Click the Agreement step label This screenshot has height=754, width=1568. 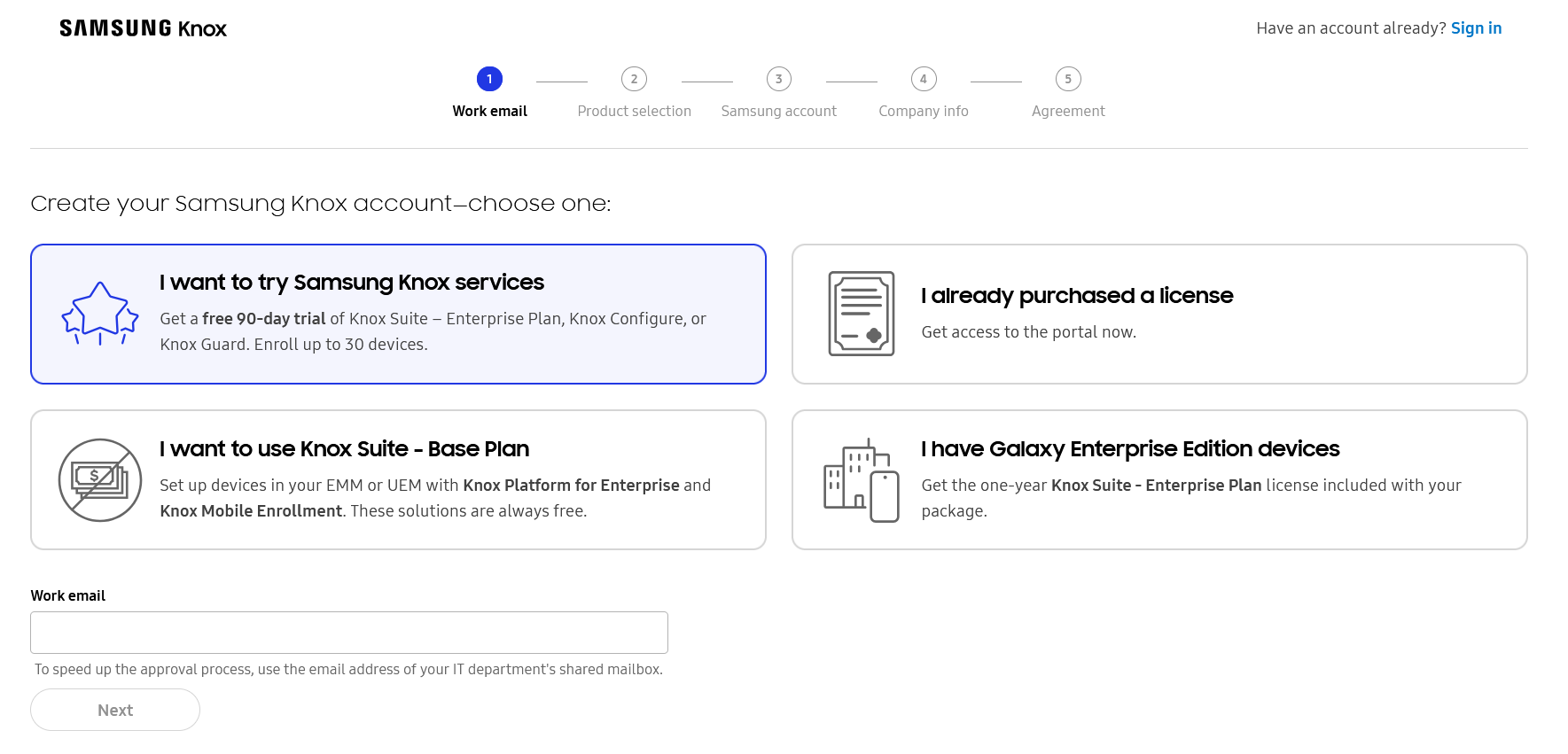[1067, 112]
